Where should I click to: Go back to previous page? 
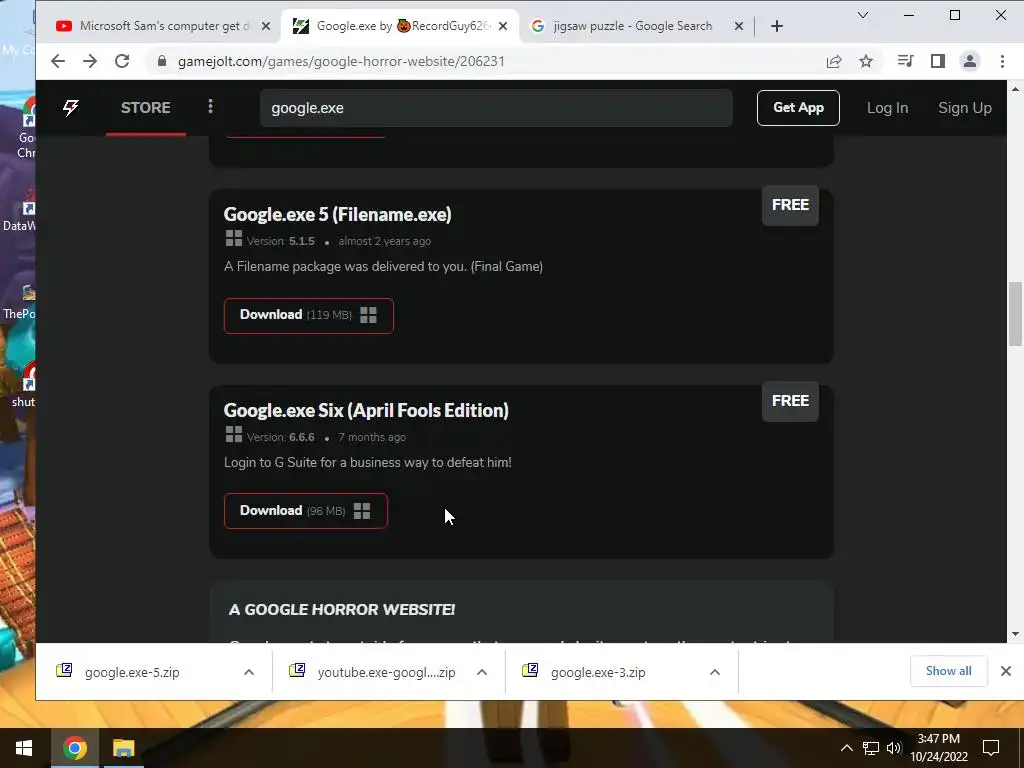click(x=57, y=61)
